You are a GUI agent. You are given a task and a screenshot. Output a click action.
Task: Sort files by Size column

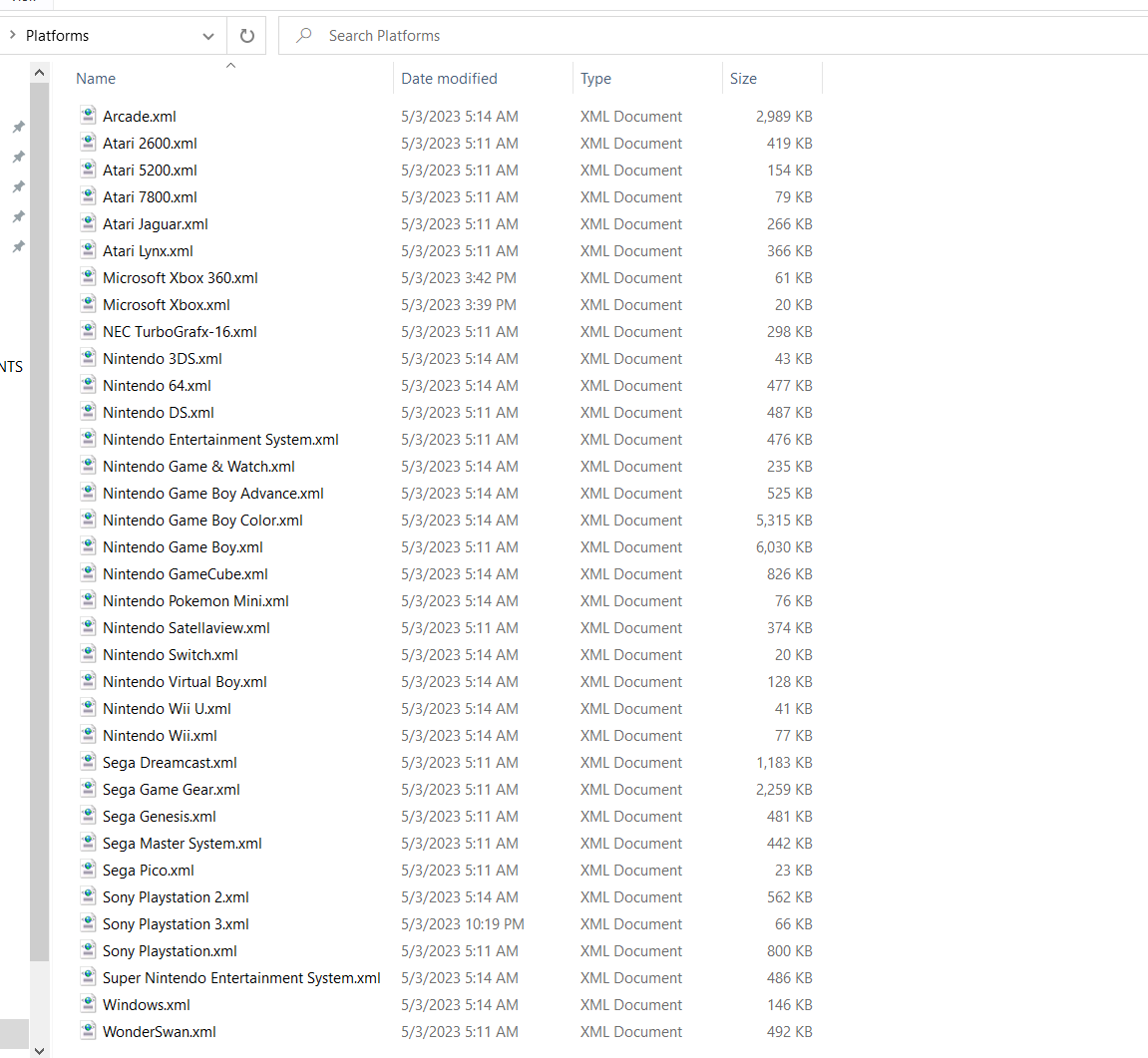[x=743, y=79]
